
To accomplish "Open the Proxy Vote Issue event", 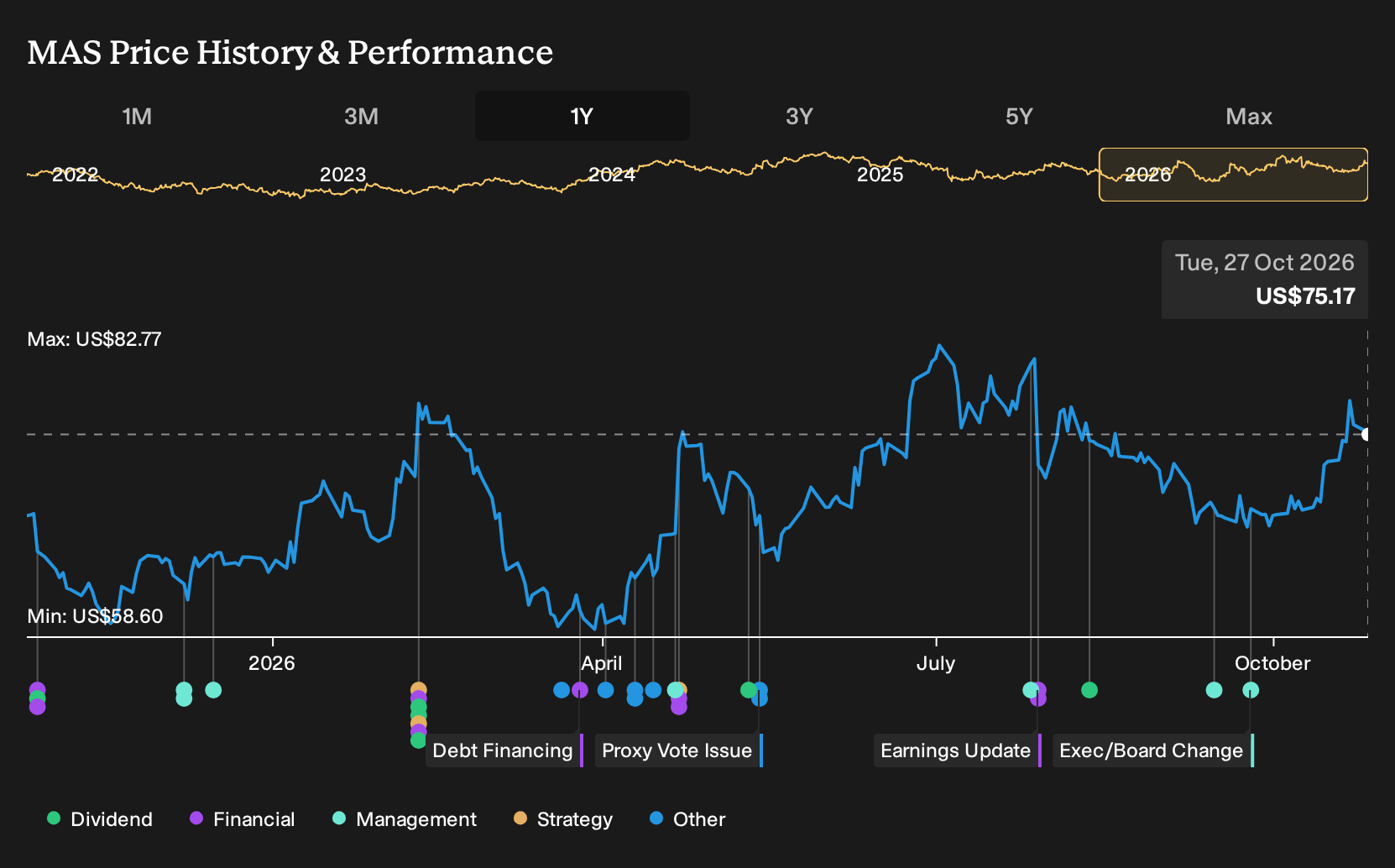I will point(678,750).
